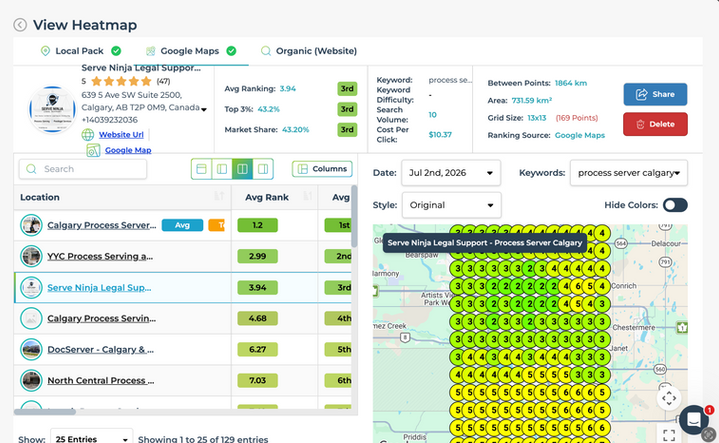Select the left-sidebar layout icon
Image resolution: width=719 pixels, height=443 pixels.
pyautogui.click(x=222, y=169)
